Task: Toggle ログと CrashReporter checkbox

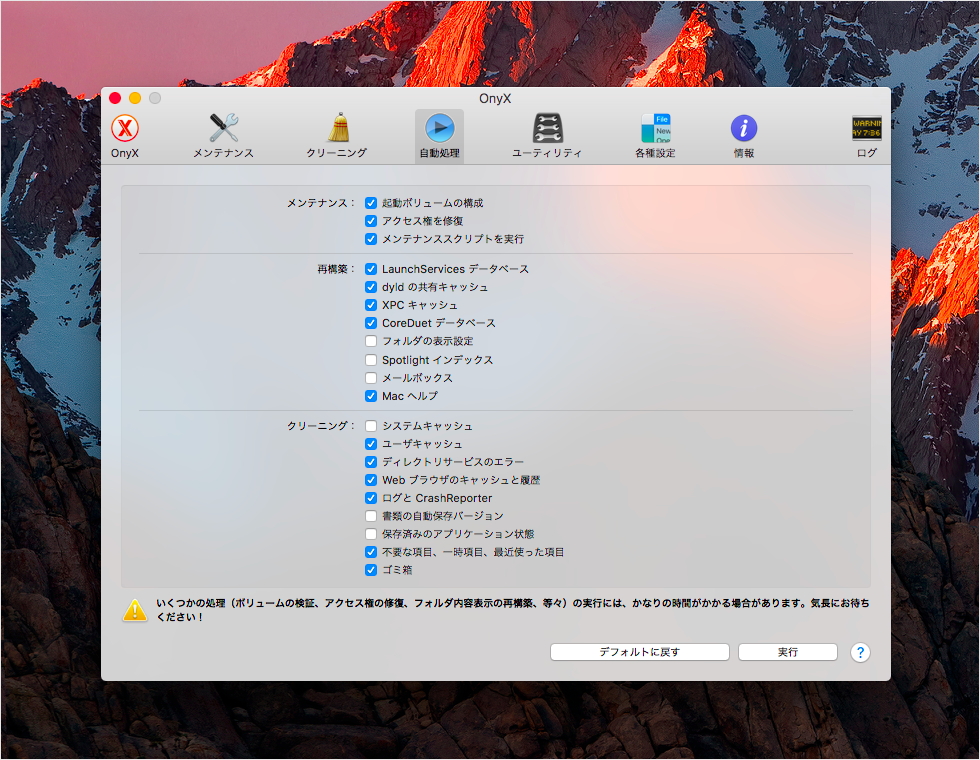Action: [371, 498]
